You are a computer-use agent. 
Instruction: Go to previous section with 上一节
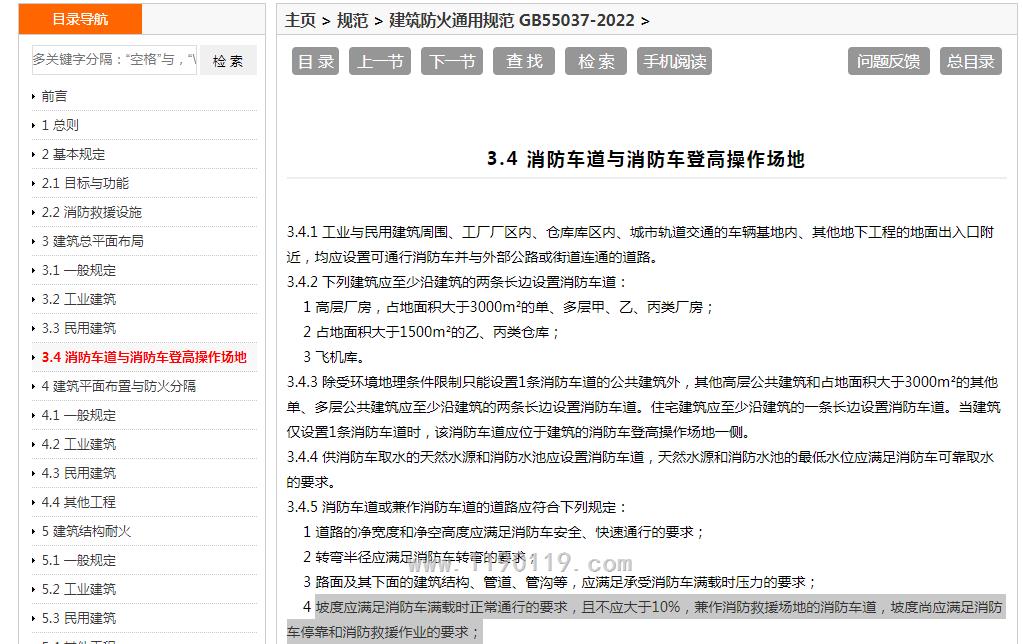380,61
